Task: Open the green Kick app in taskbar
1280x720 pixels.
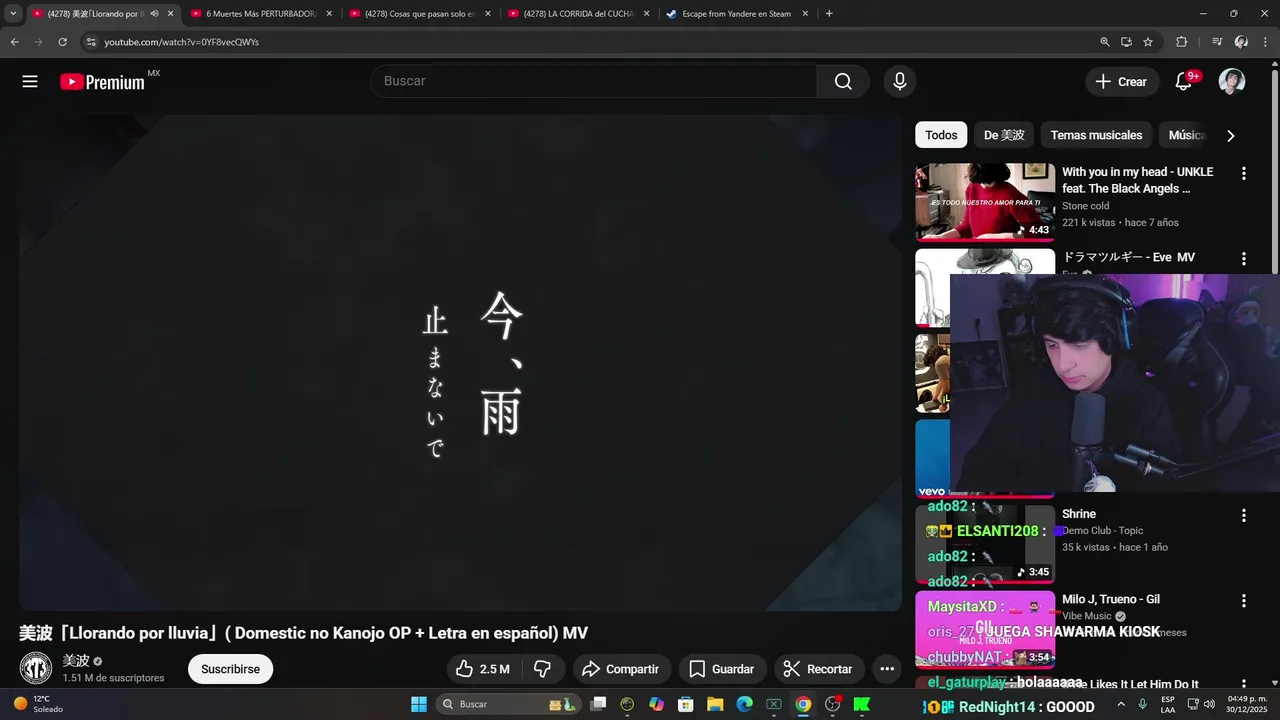Action: [x=861, y=704]
